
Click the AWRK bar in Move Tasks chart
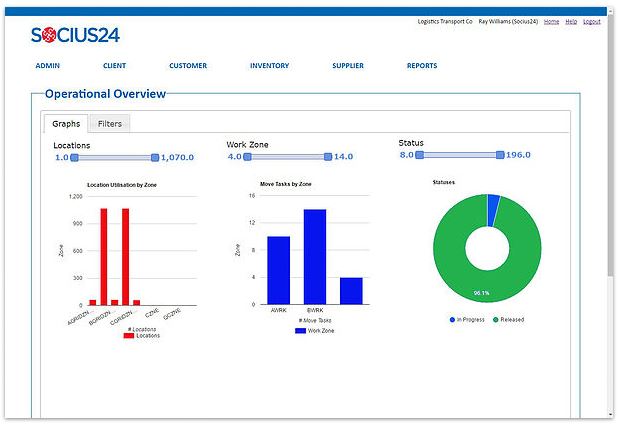pyautogui.click(x=278, y=270)
